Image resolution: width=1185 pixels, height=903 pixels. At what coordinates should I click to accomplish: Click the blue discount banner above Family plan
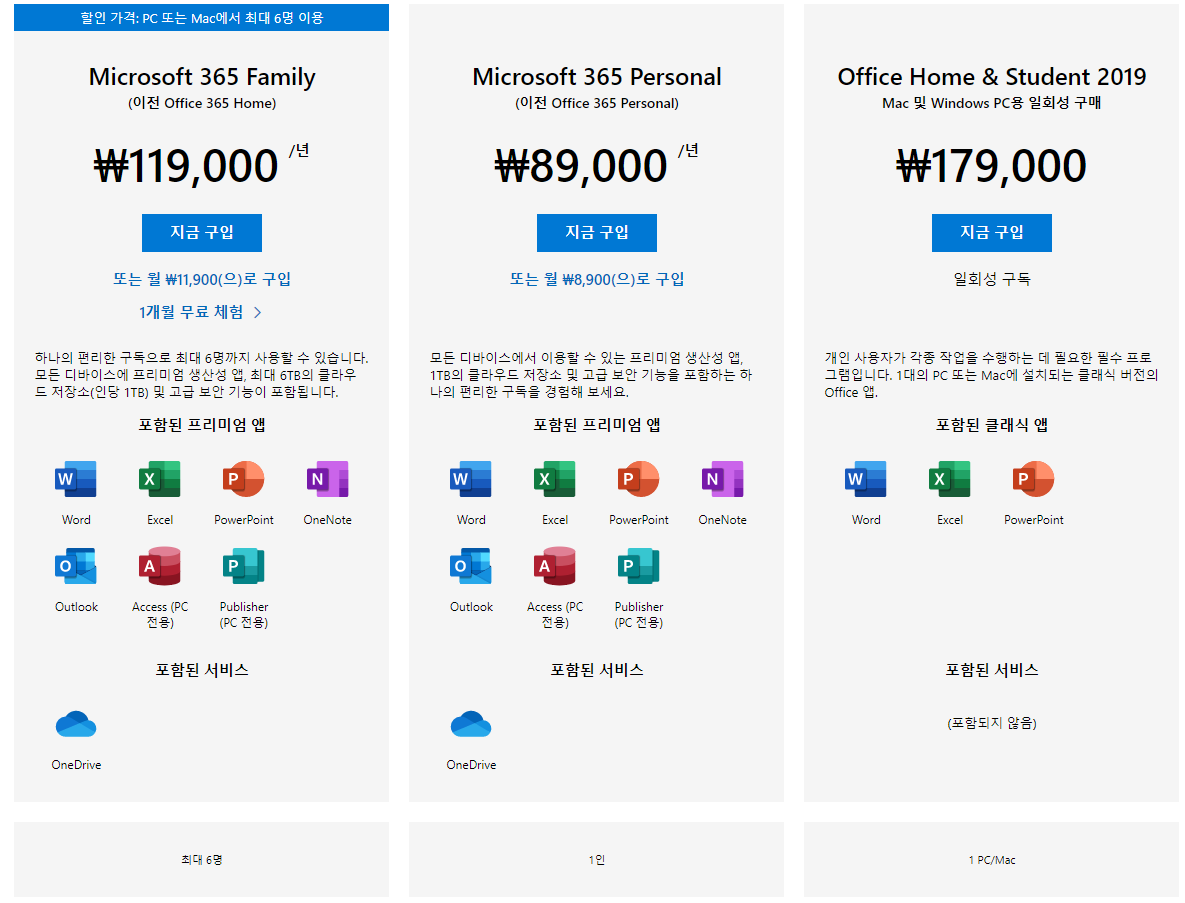pyautogui.click(x=202, y=17)
